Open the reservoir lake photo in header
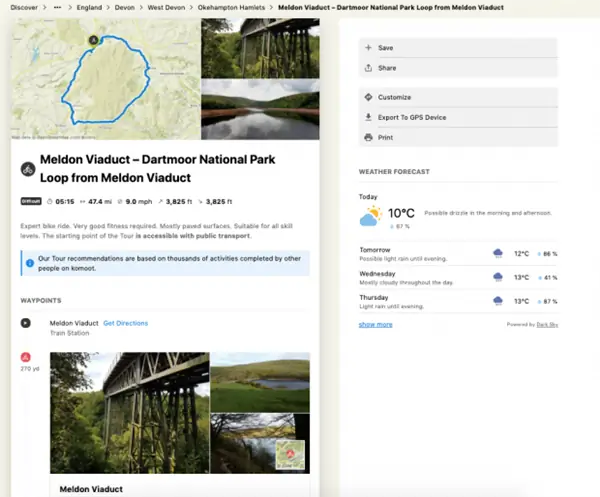The width and height of the screenshot is (600, 497). point(260,109)
